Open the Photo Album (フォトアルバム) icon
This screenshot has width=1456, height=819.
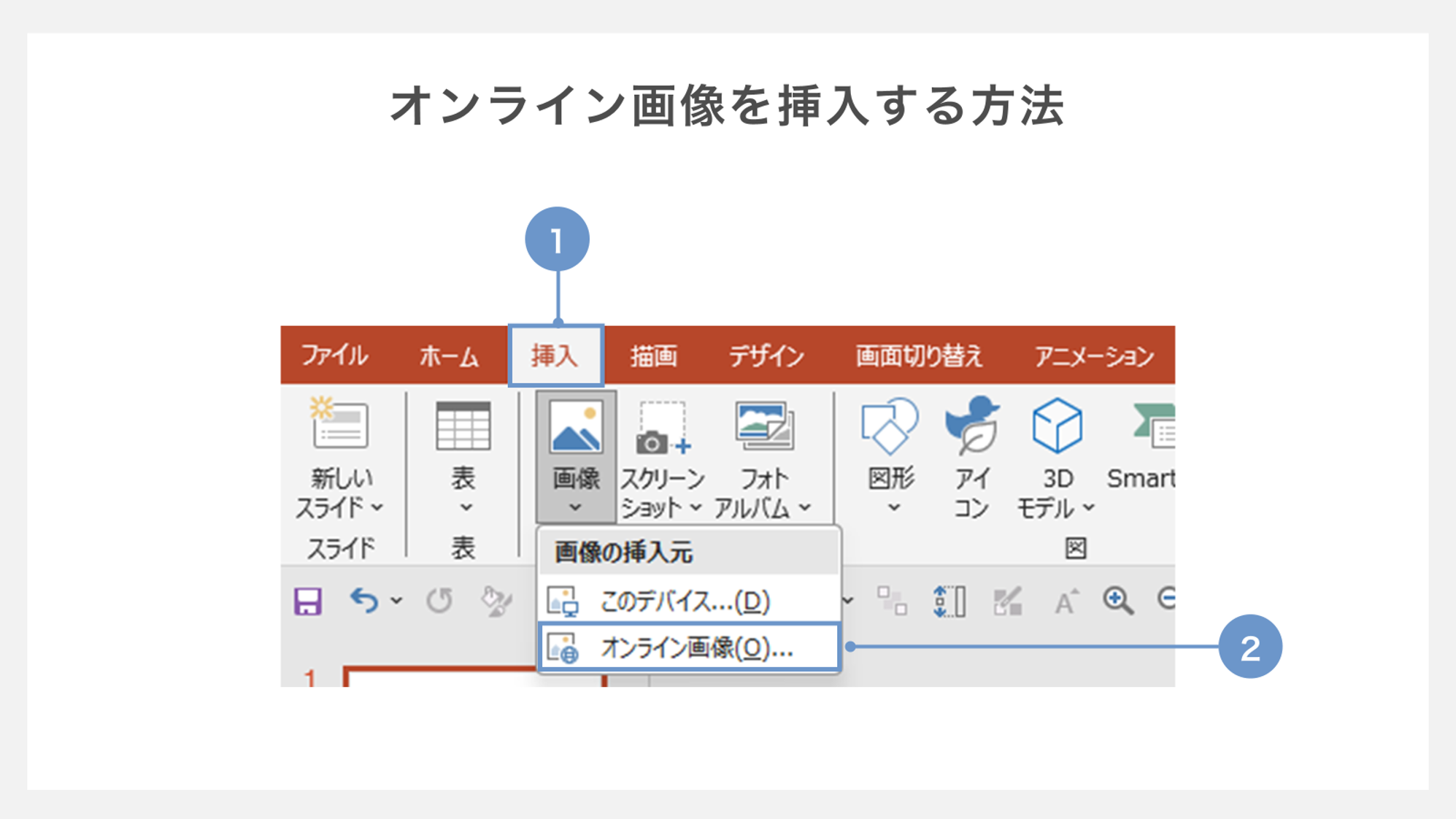763,426
